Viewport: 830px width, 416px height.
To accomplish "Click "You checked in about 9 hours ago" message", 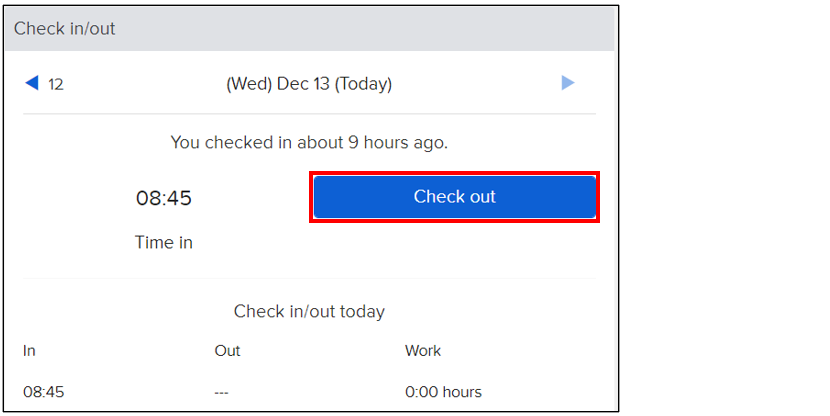I will [x=309, y=142].
